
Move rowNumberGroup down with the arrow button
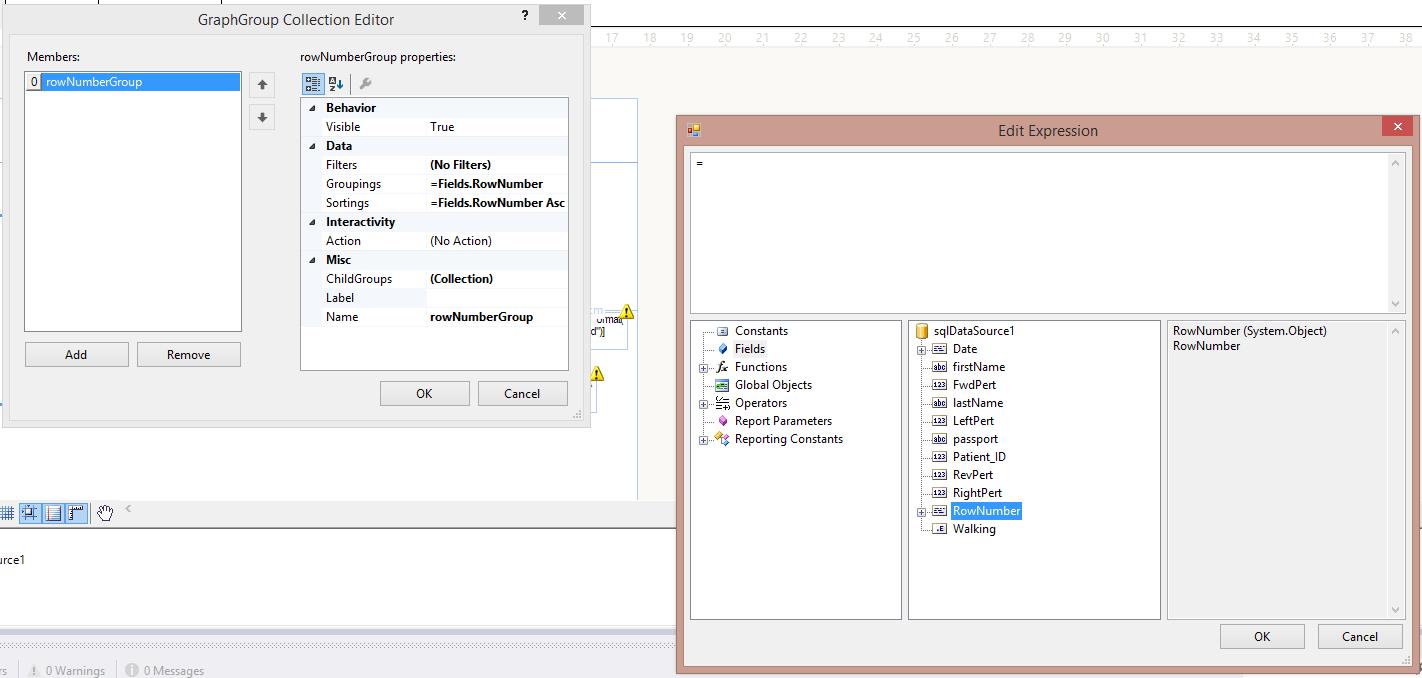tap(262, 117)
